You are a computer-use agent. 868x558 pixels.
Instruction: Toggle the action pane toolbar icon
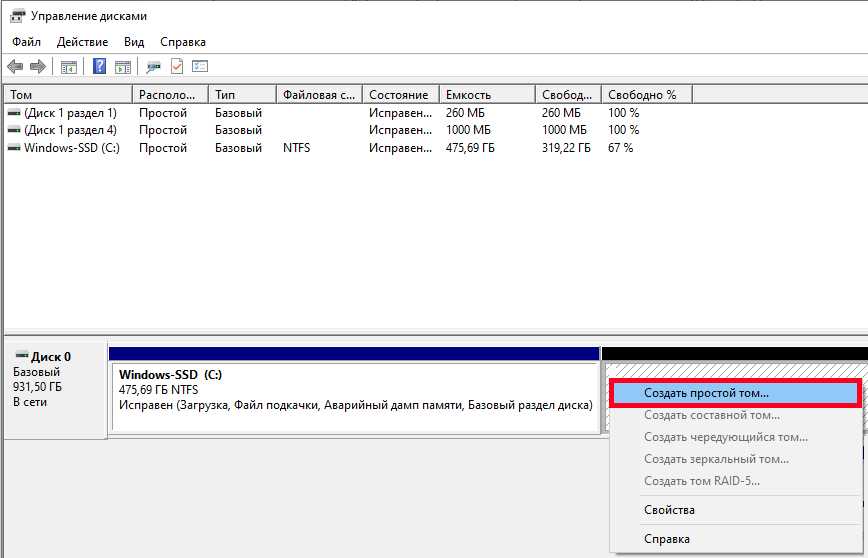click(x=122, y=67)
